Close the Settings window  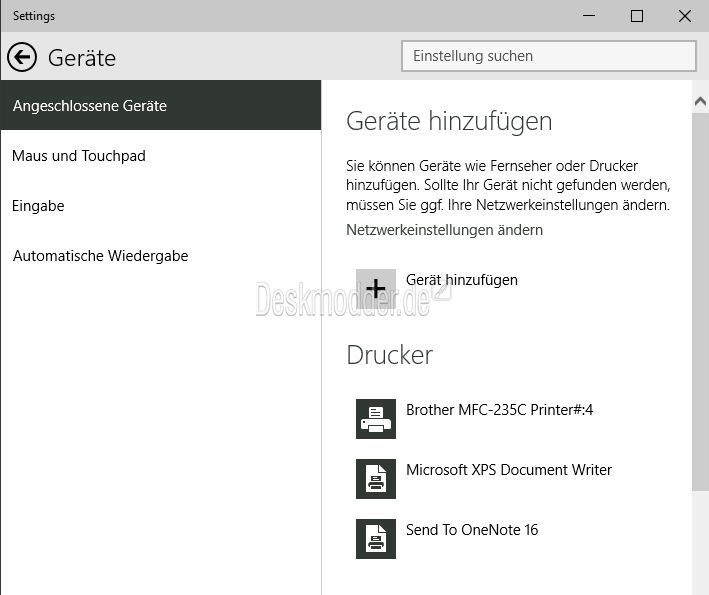685,16
